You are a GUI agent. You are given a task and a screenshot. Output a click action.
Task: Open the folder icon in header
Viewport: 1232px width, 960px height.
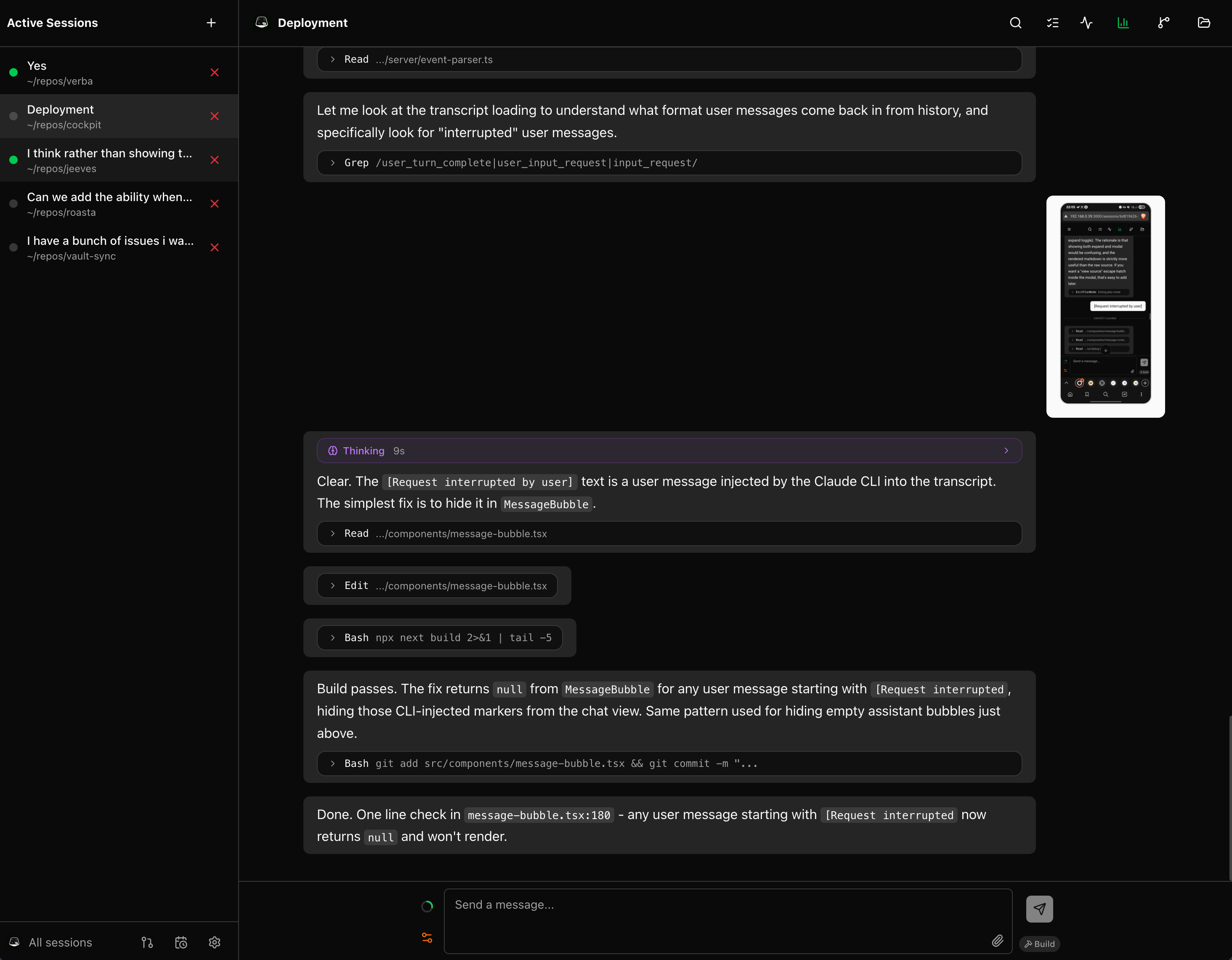pos(1204,23)
